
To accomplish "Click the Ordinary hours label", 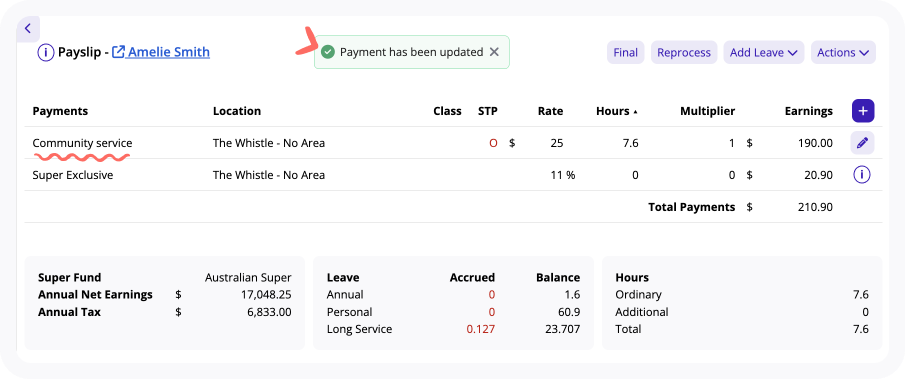I will [x=638, y=295].
